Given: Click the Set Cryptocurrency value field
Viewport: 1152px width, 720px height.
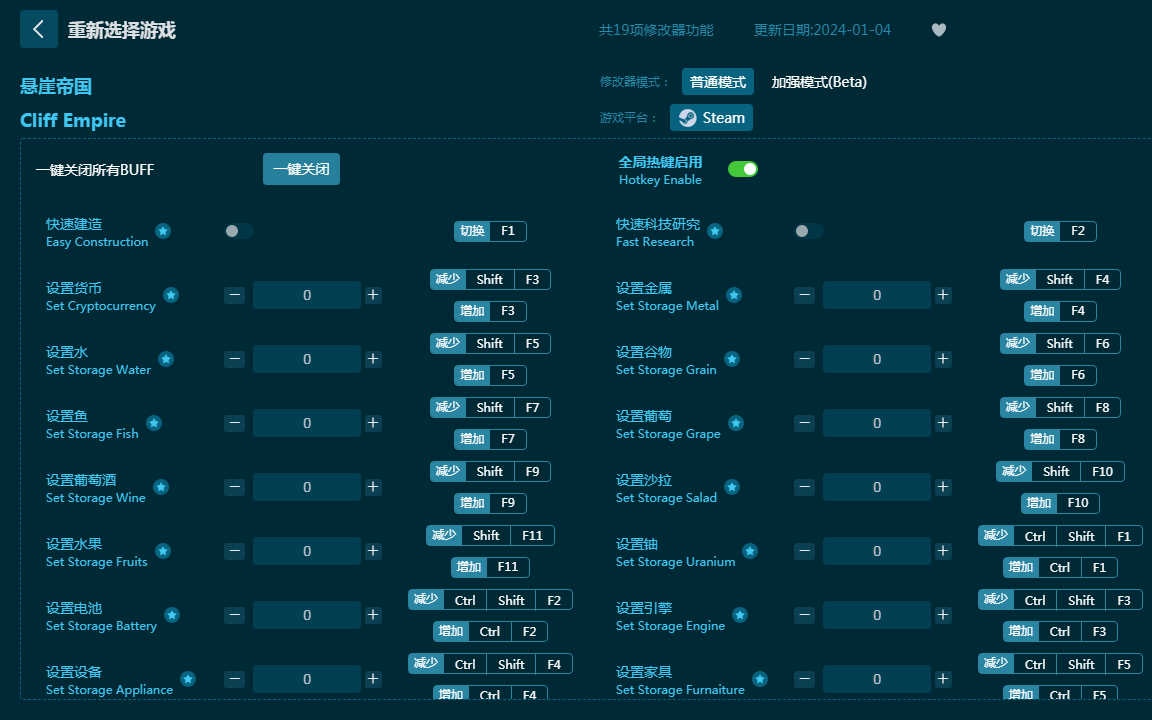Looking at the screenshot, I should pyautogui.click(x=306, y=295).
